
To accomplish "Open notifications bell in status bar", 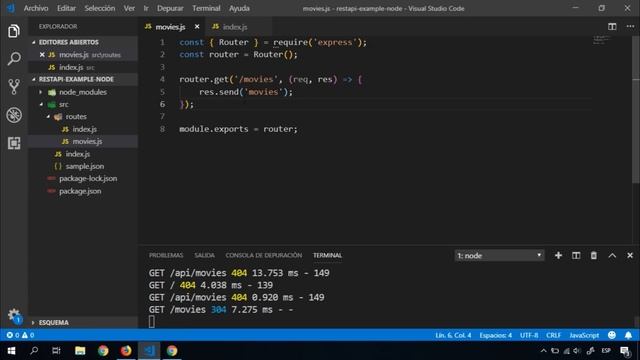I will click(x=628, y=335).
